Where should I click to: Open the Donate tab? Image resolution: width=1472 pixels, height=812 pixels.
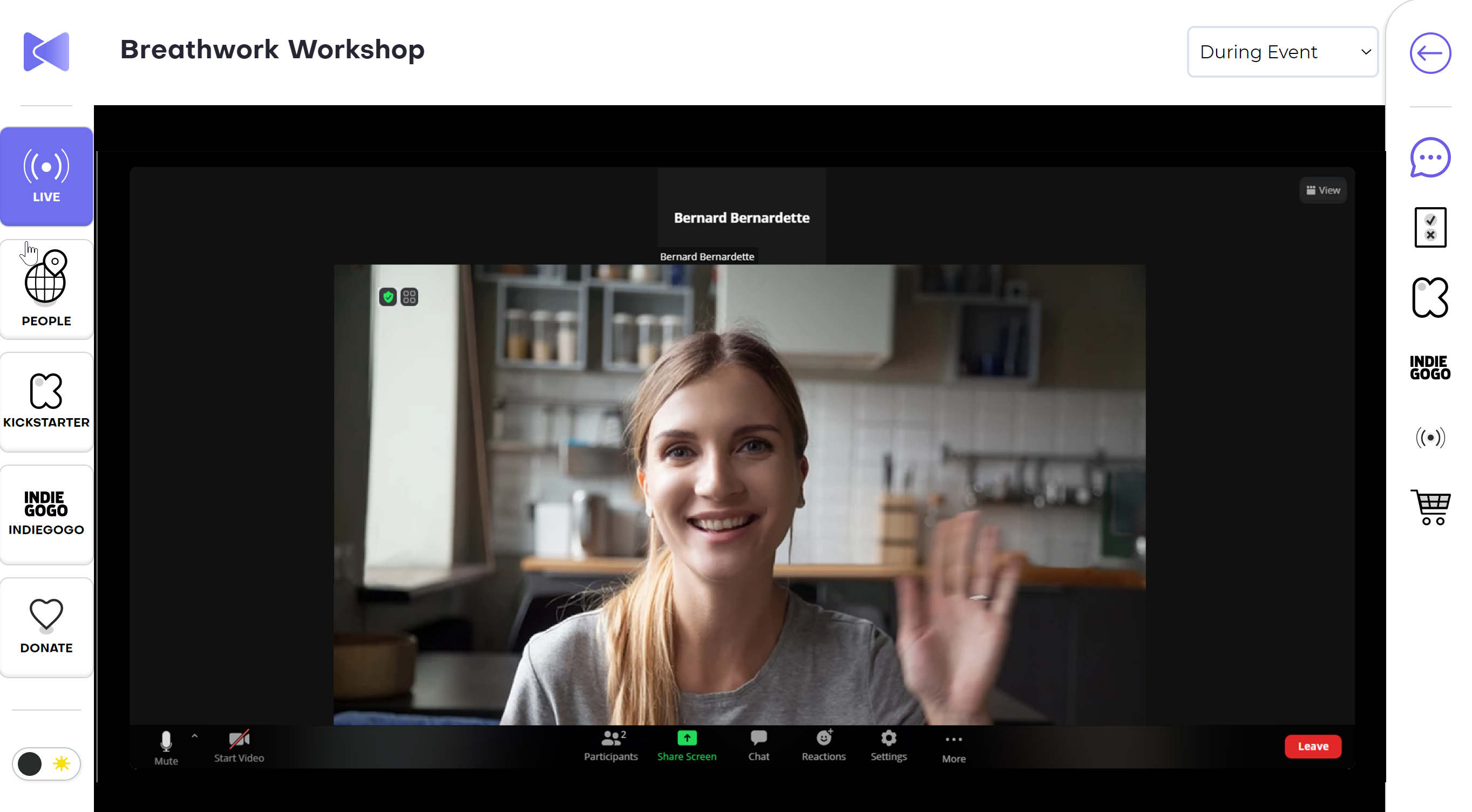46,626
